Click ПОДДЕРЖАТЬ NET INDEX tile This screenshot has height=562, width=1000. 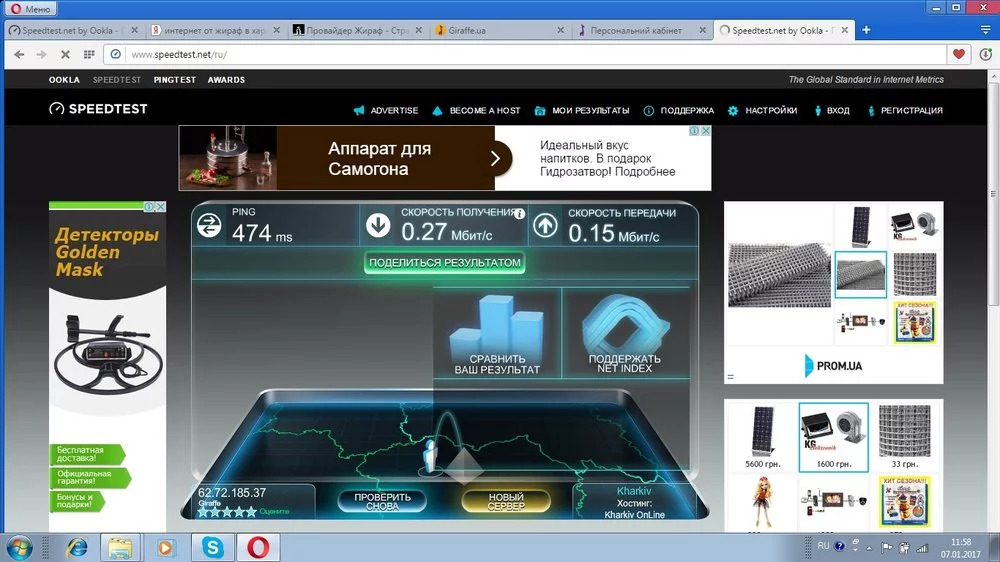click(624, 333)
